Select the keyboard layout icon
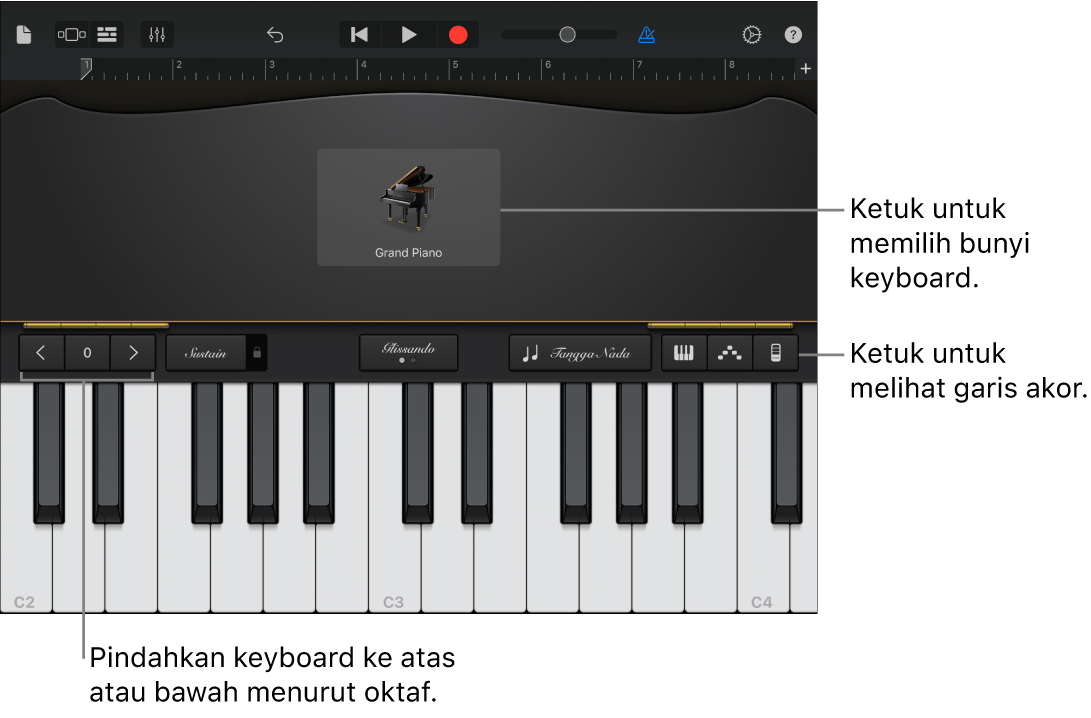 pyautogui.click(x=684, y=353)
